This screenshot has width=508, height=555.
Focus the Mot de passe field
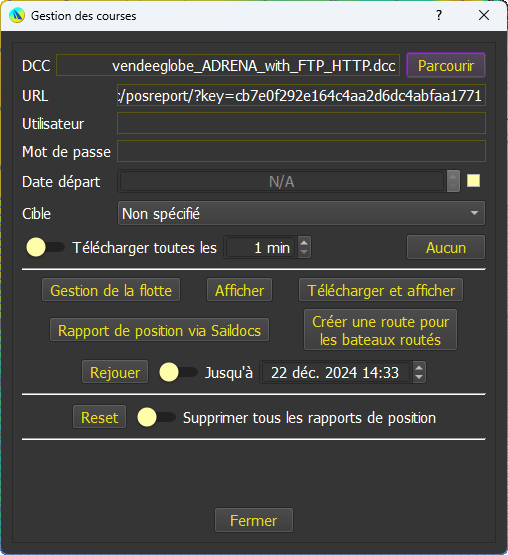tap(301, 151)
